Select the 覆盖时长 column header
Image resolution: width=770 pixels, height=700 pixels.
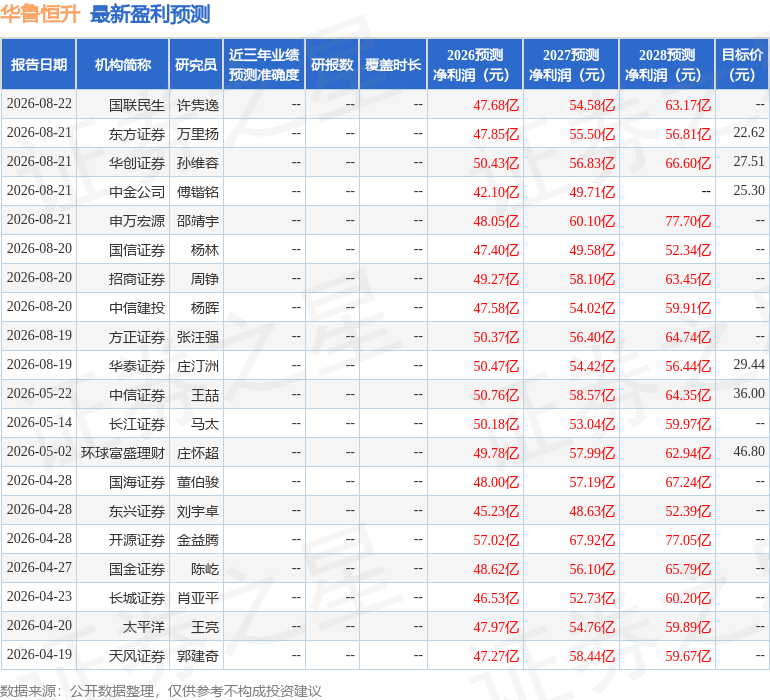(x=393, y=64)
